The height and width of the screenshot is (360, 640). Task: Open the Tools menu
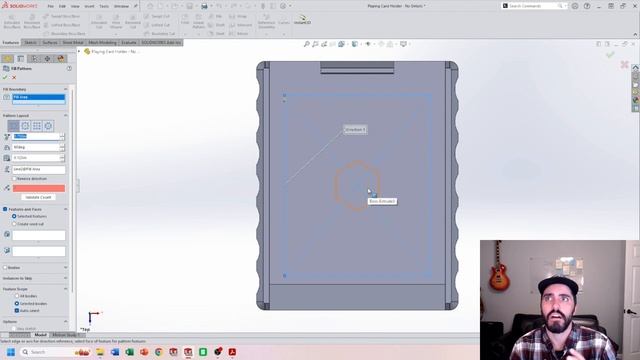104,6
